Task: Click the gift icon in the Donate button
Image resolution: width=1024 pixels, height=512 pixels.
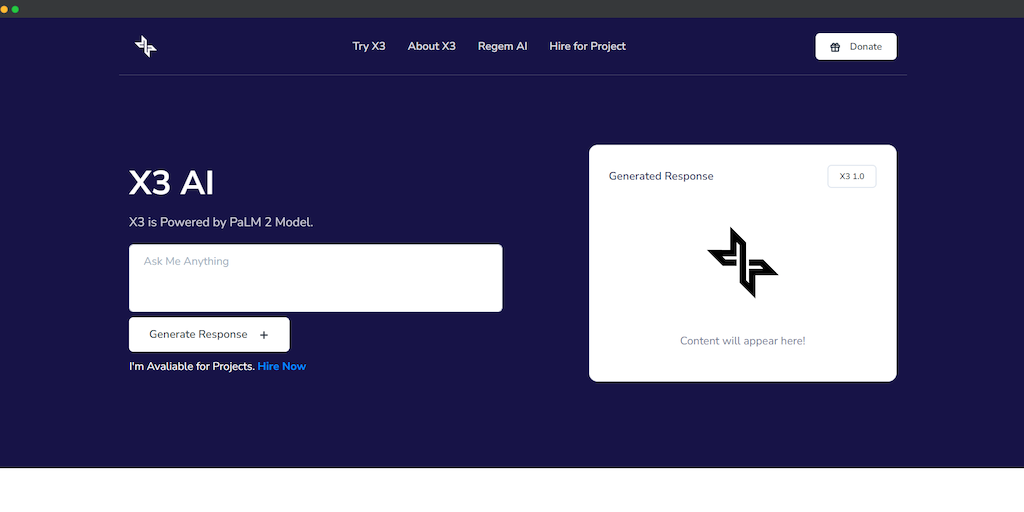Action: click(x=835, y=47)
